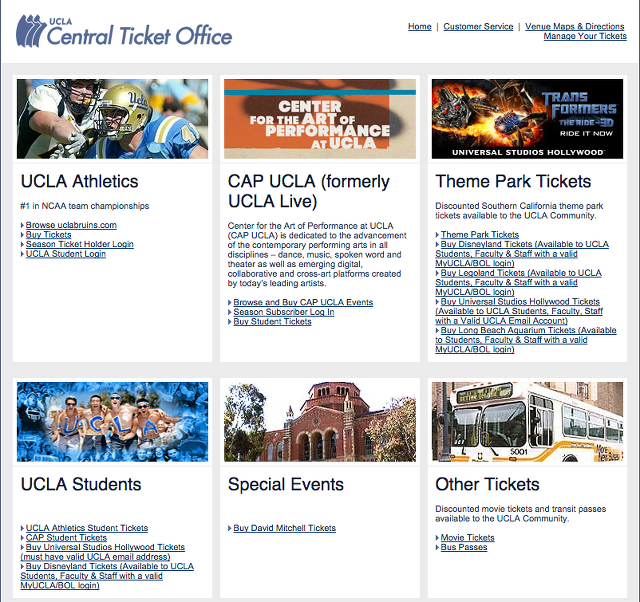Screen dimensions: 640x602
Task: Open Season Ticket Holder Login
Action: pyautogui.click(x=80, y=244)
